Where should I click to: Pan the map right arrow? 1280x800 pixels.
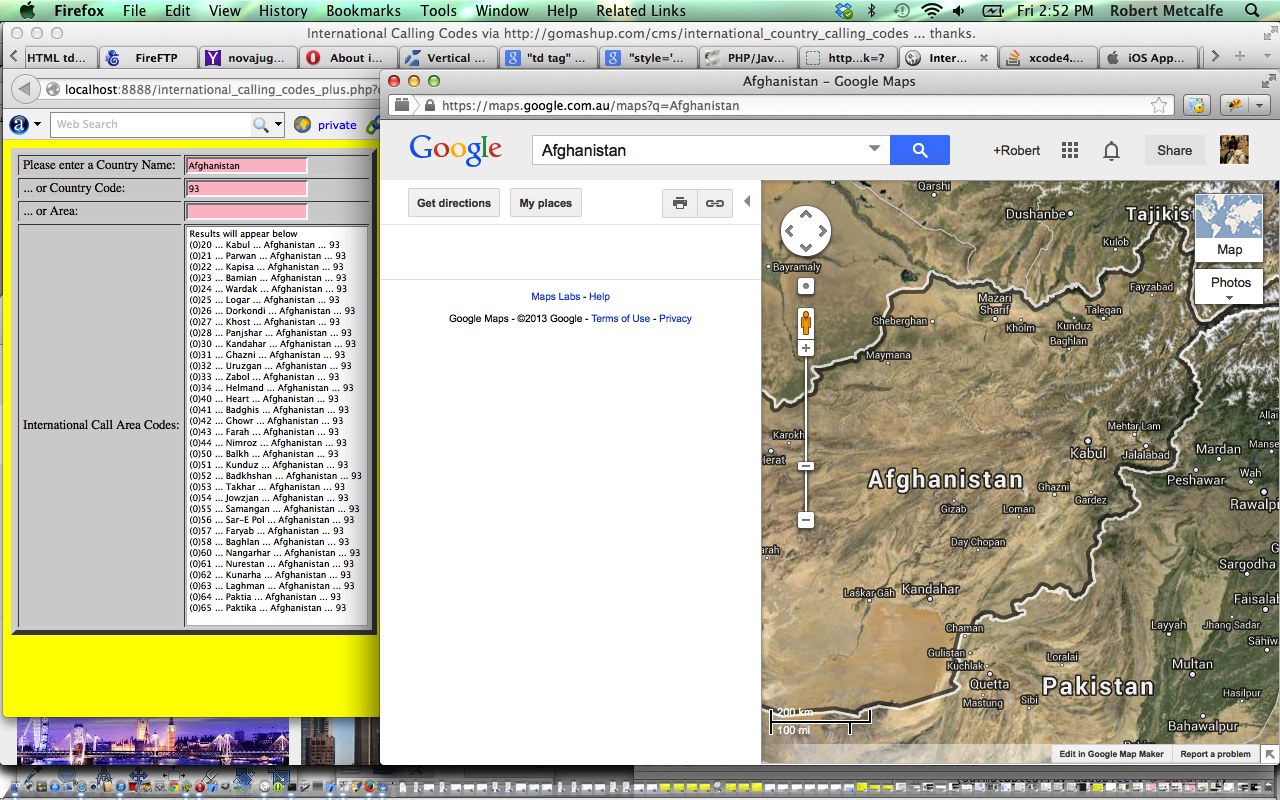[822, 232]
